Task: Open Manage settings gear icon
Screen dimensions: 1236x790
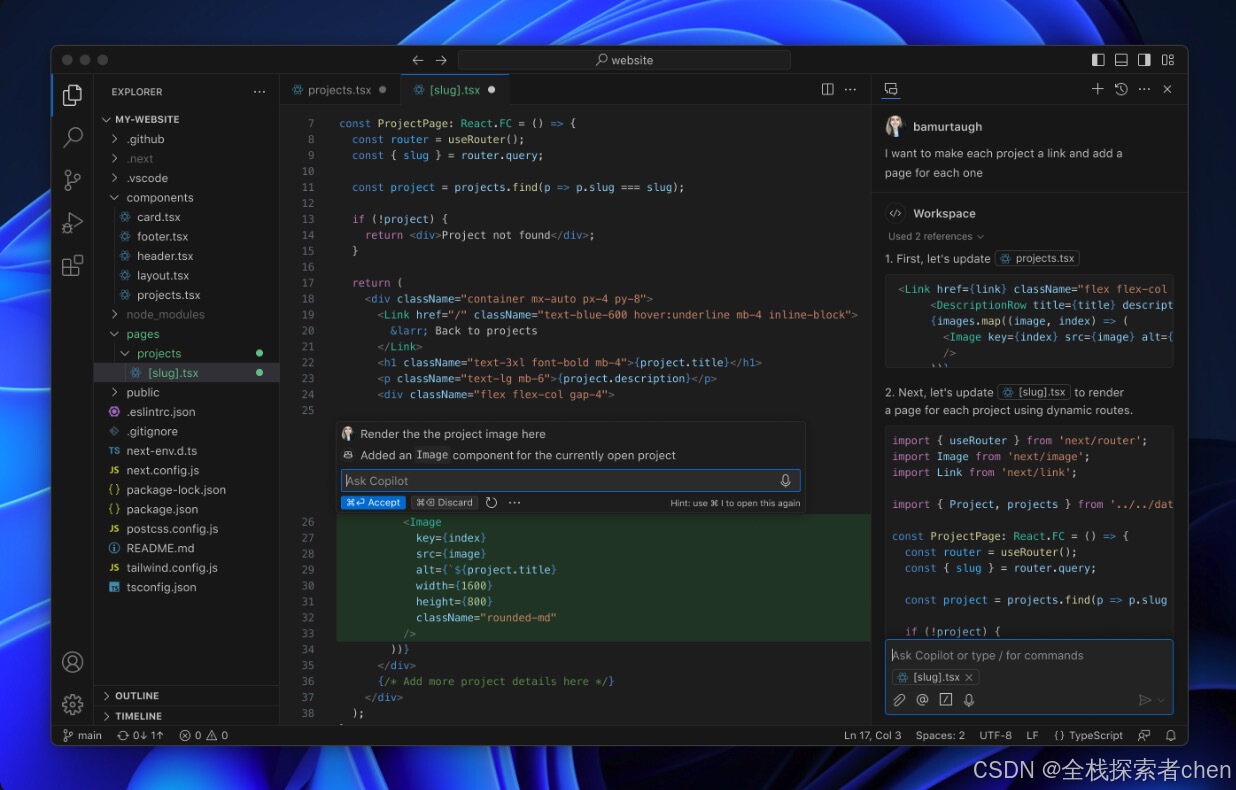Action: click(x=72, y=704)
